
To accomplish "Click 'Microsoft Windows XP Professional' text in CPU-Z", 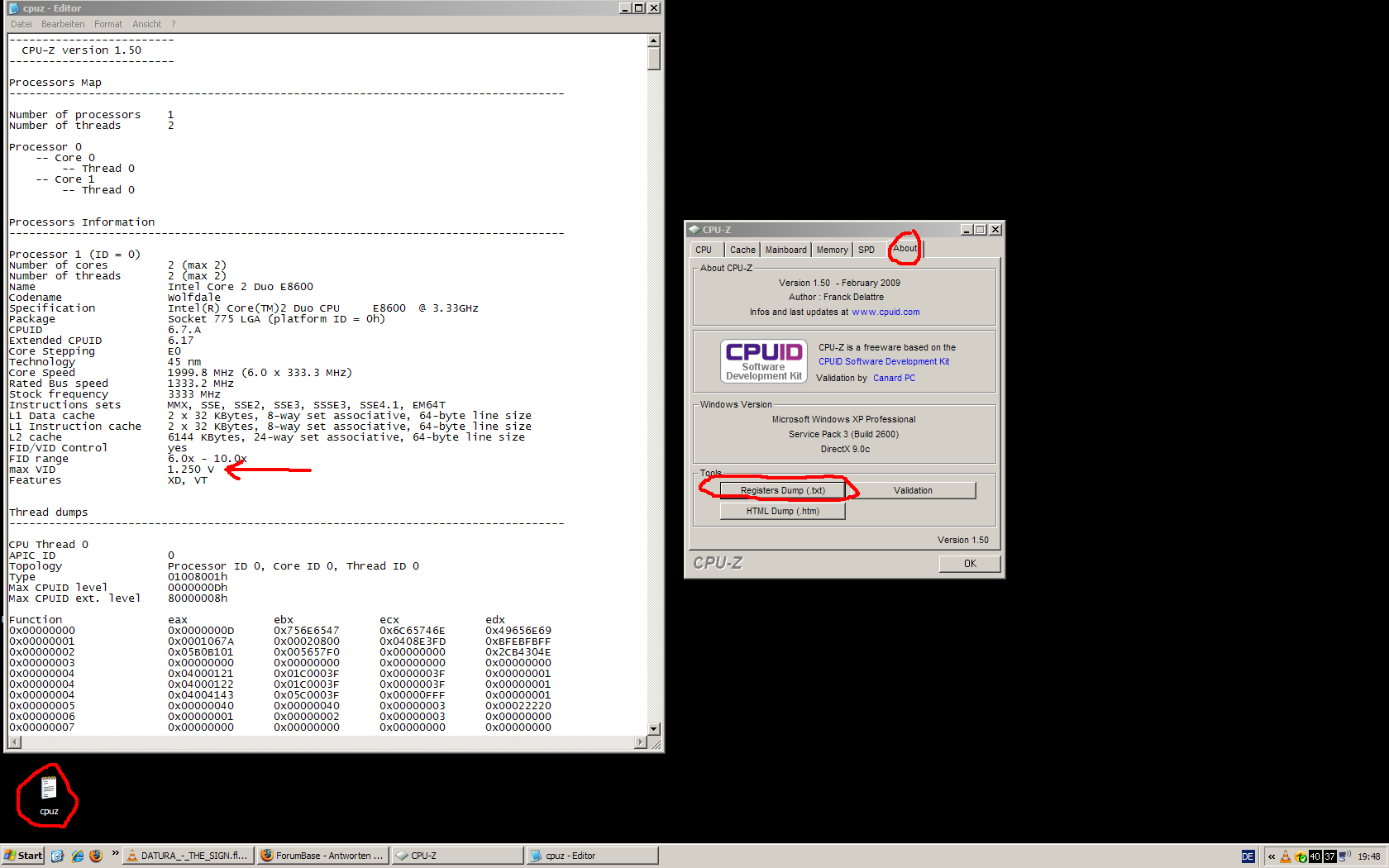I will [843, 420].
